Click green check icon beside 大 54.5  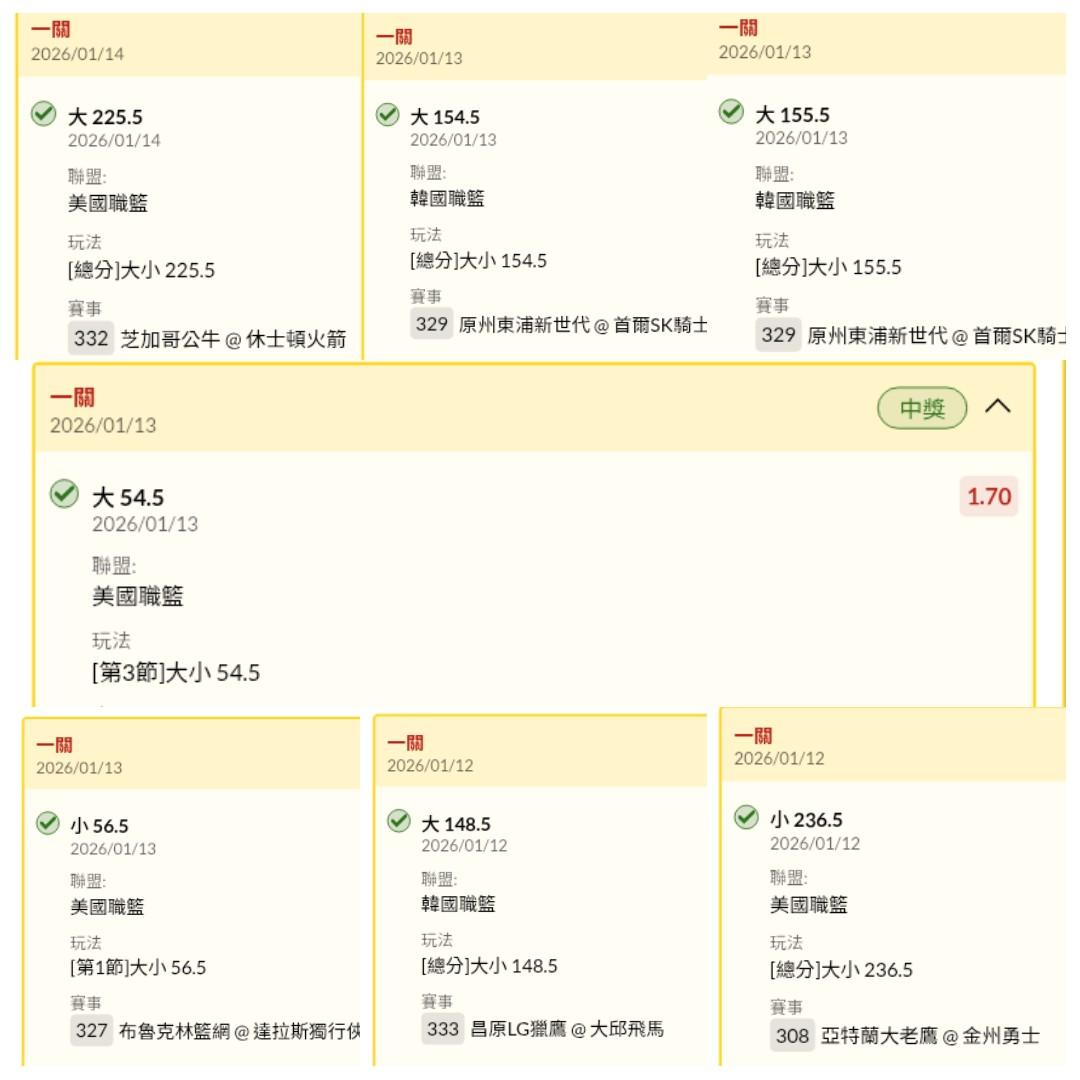65,493
